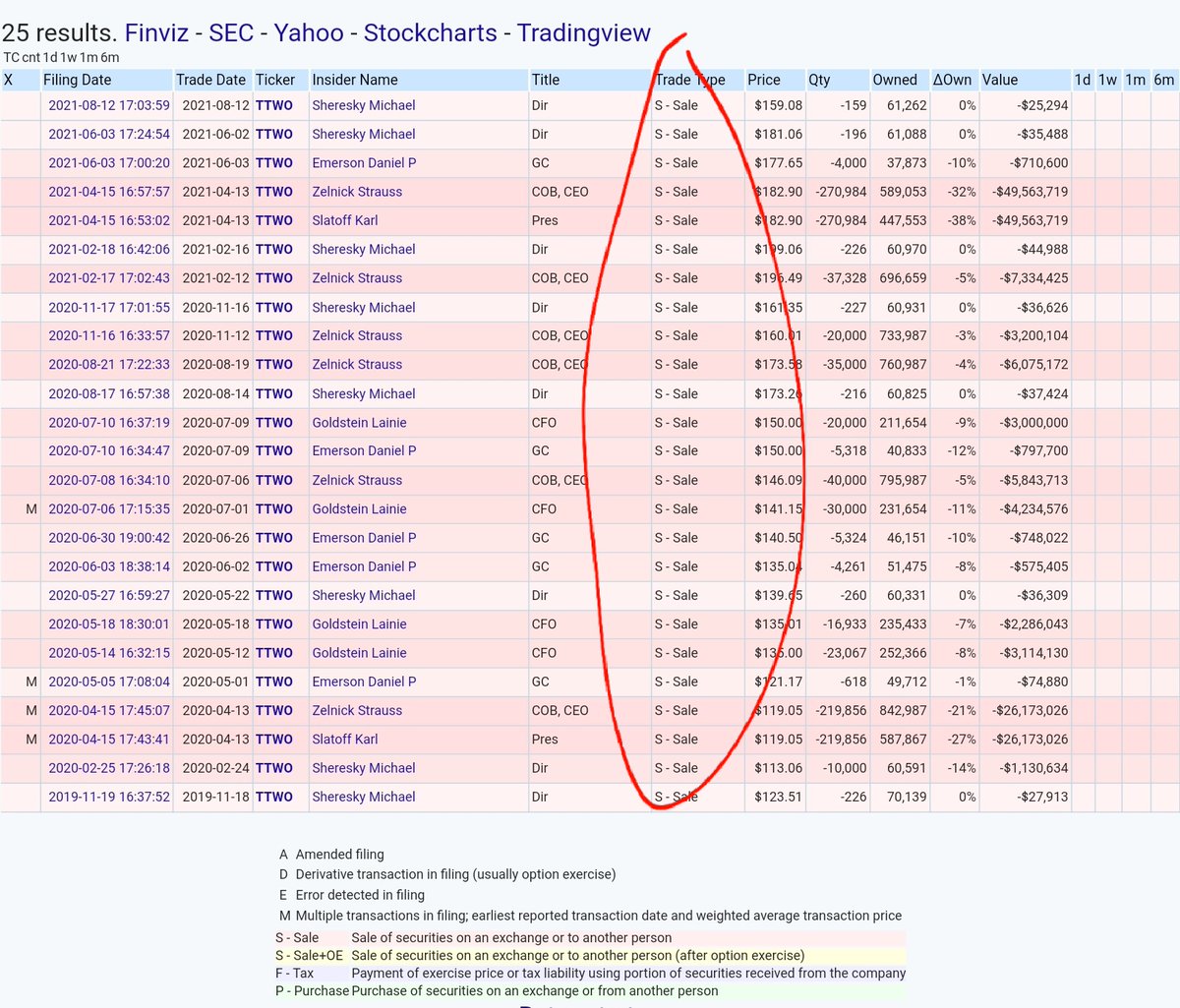Select value cell -$1,130,634
The width and height of the screenshot is (1180, 1008).
point(1033,768)
